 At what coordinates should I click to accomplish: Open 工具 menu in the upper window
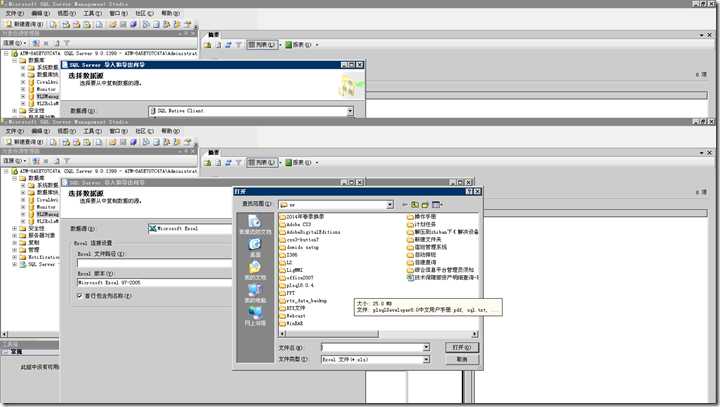click(93, 13)
